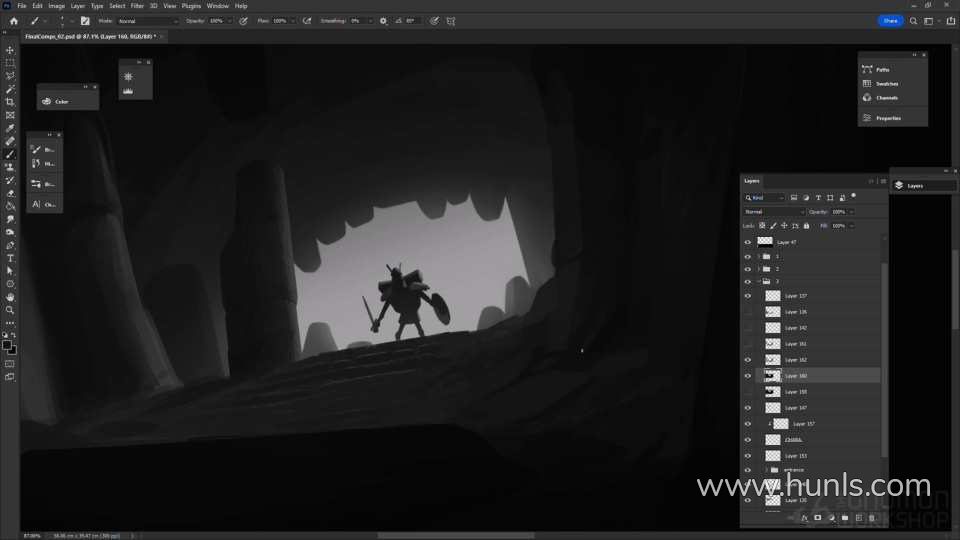This screenshot has height=540, width=960.
Task: Hide Layer 47 with its eye icon
Action: (x=748, y=242)
